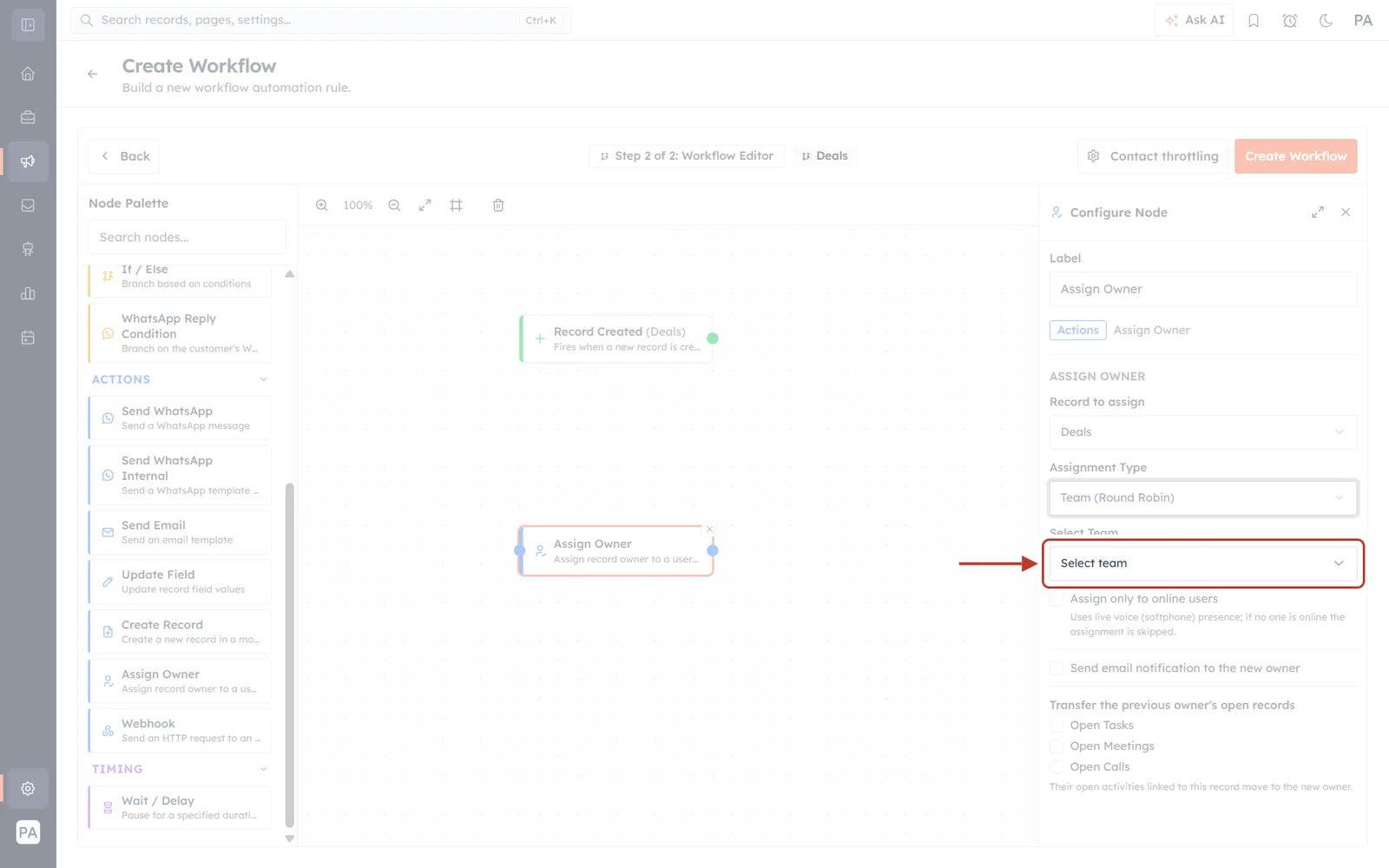Image resolution: width=1389 pixels, height=868 pixels.
Task: Collapse the TIMING palette section
Action: 264,769
